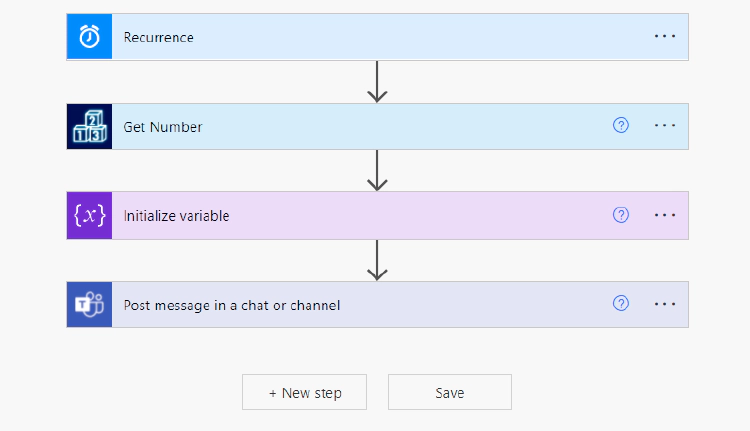The image size is (750, 431).
Task: Save the flow with the Save button
Action: click(x=450, y=392)
